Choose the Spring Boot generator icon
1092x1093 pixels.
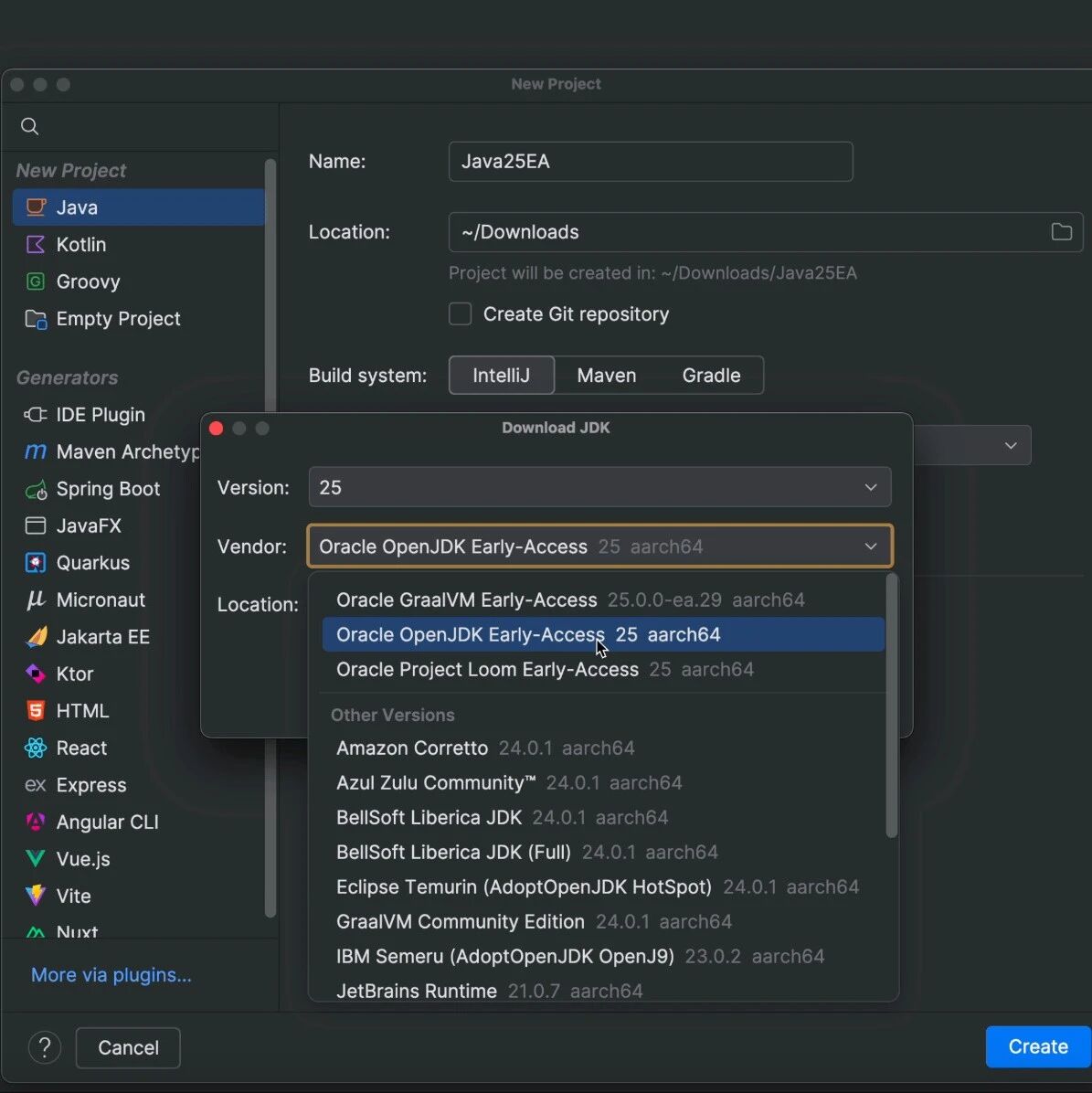[x=36, y=489]
